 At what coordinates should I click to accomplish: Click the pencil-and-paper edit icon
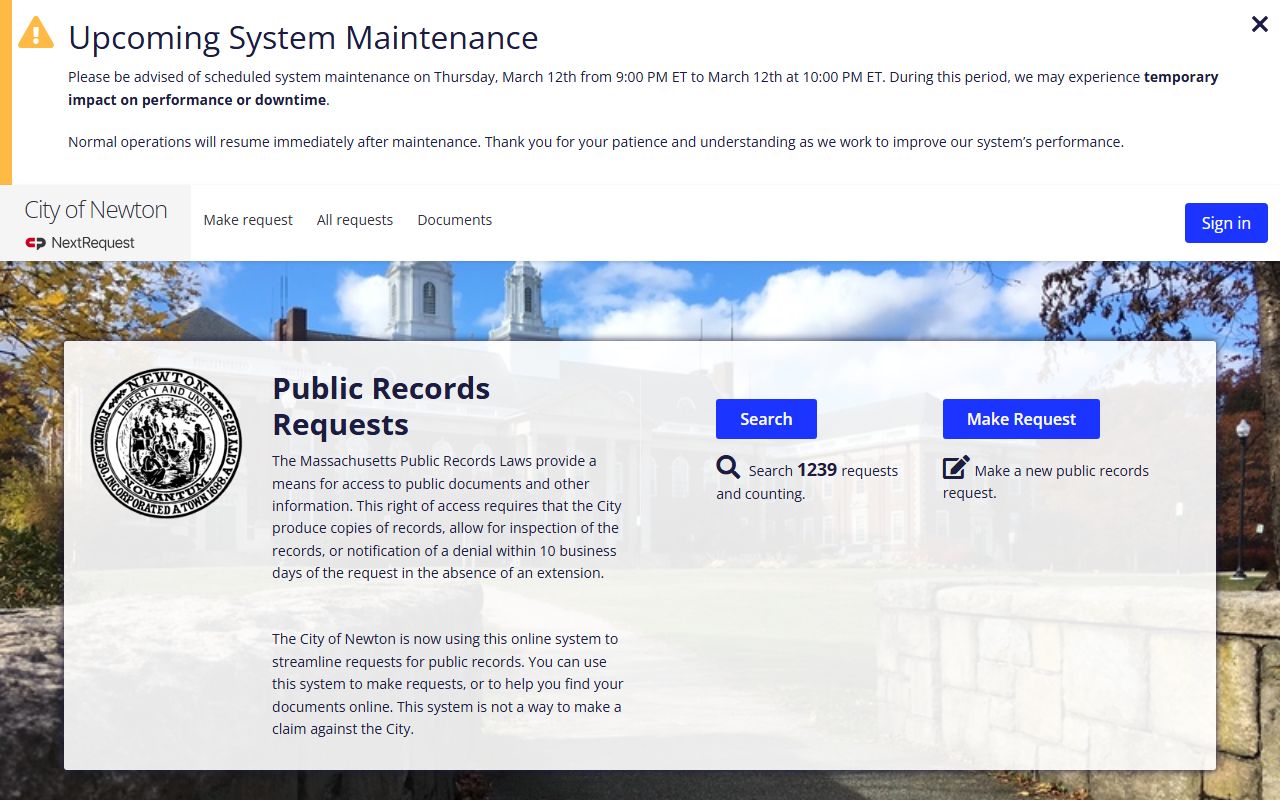point(956,467)
